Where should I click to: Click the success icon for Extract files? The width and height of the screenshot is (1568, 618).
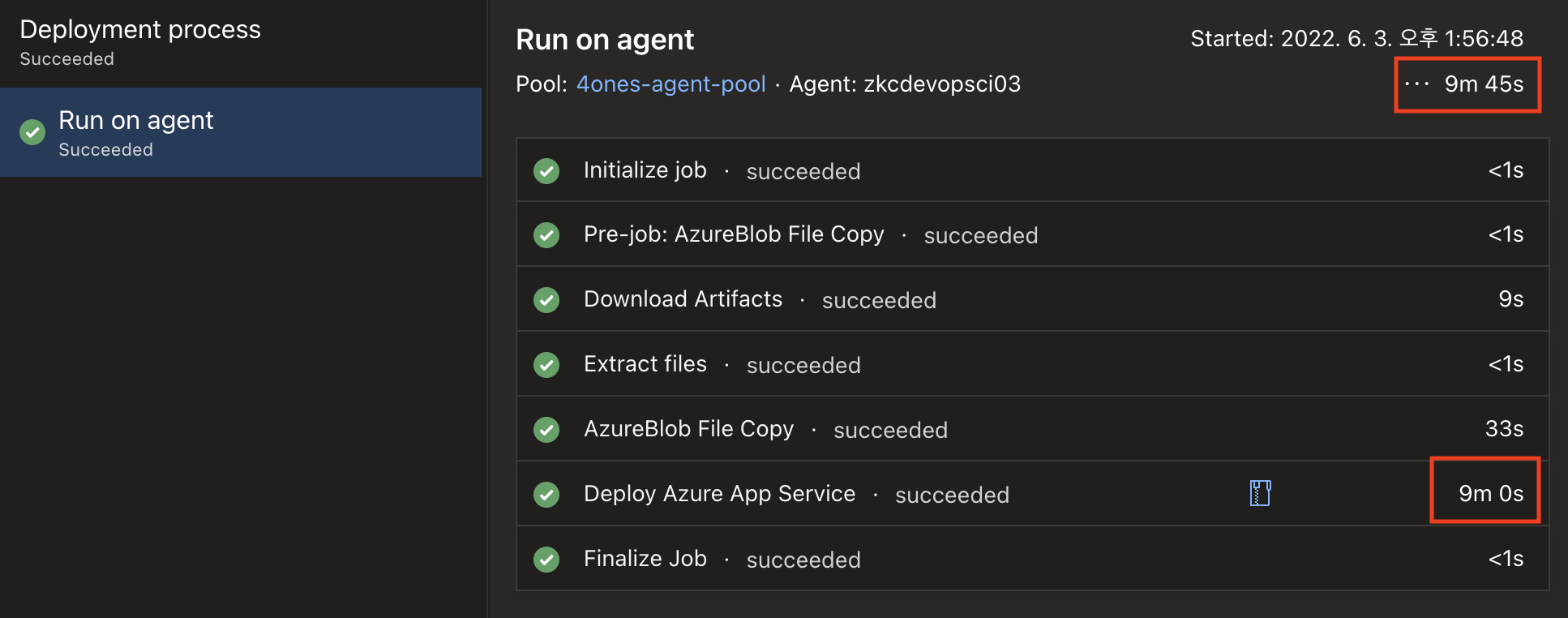click(x=546, y=365)
